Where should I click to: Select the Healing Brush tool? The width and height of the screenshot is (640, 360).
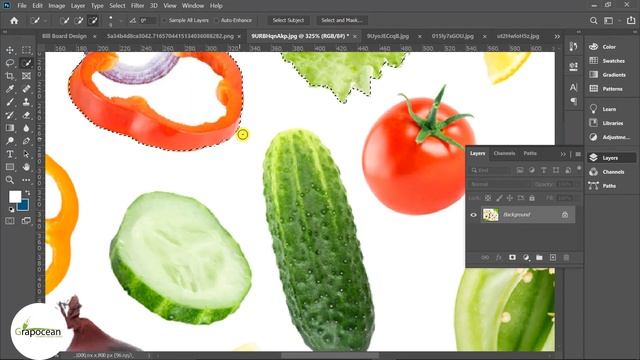[x=26, y=89]
